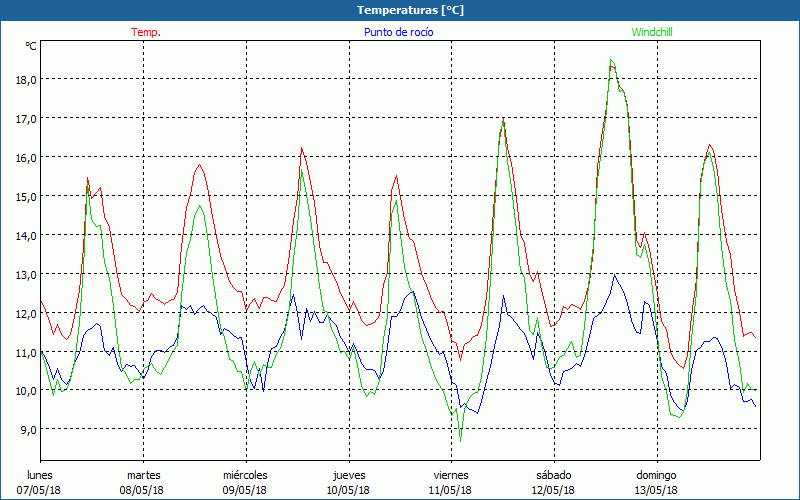Click the '08/05/18' date label
800x500 pixels.
point(142,490)
